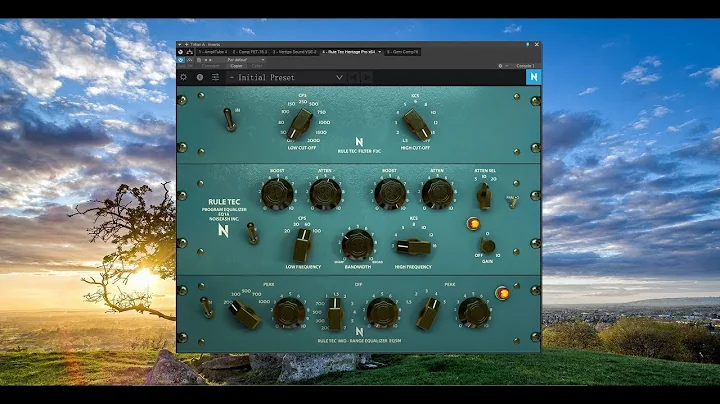The image size is (720, 404).
Task: Click the LOW CUT-OFF frequency selector knob
Action: pyautogui.click(x=299, y=124)
